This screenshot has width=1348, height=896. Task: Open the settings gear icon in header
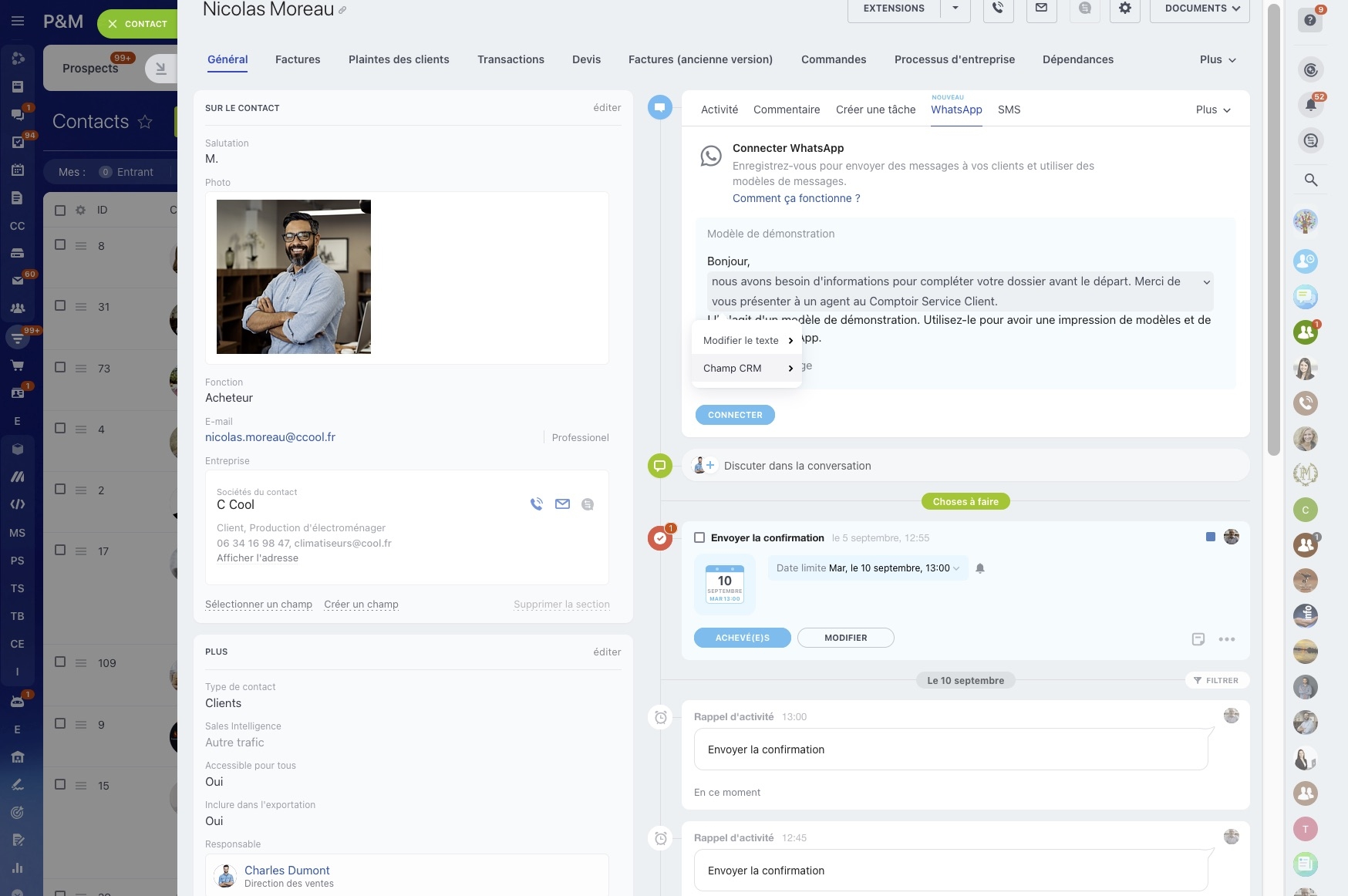pos(1125,8)
